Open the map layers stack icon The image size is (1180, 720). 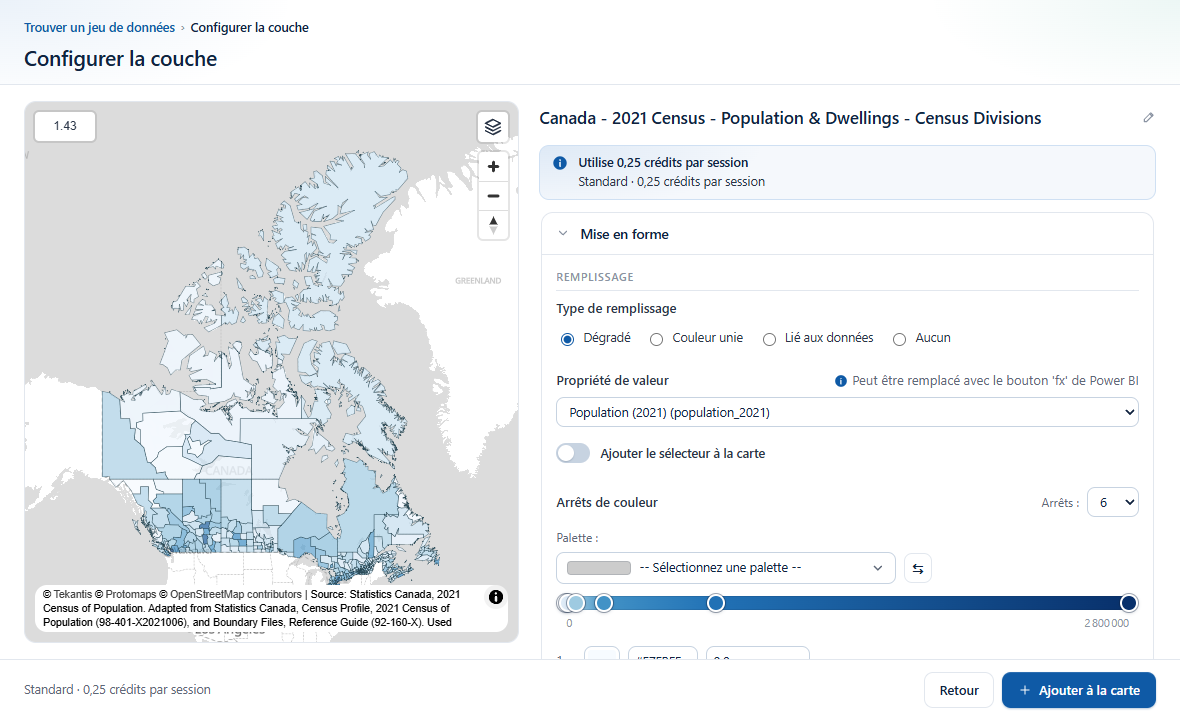point(493,126)
